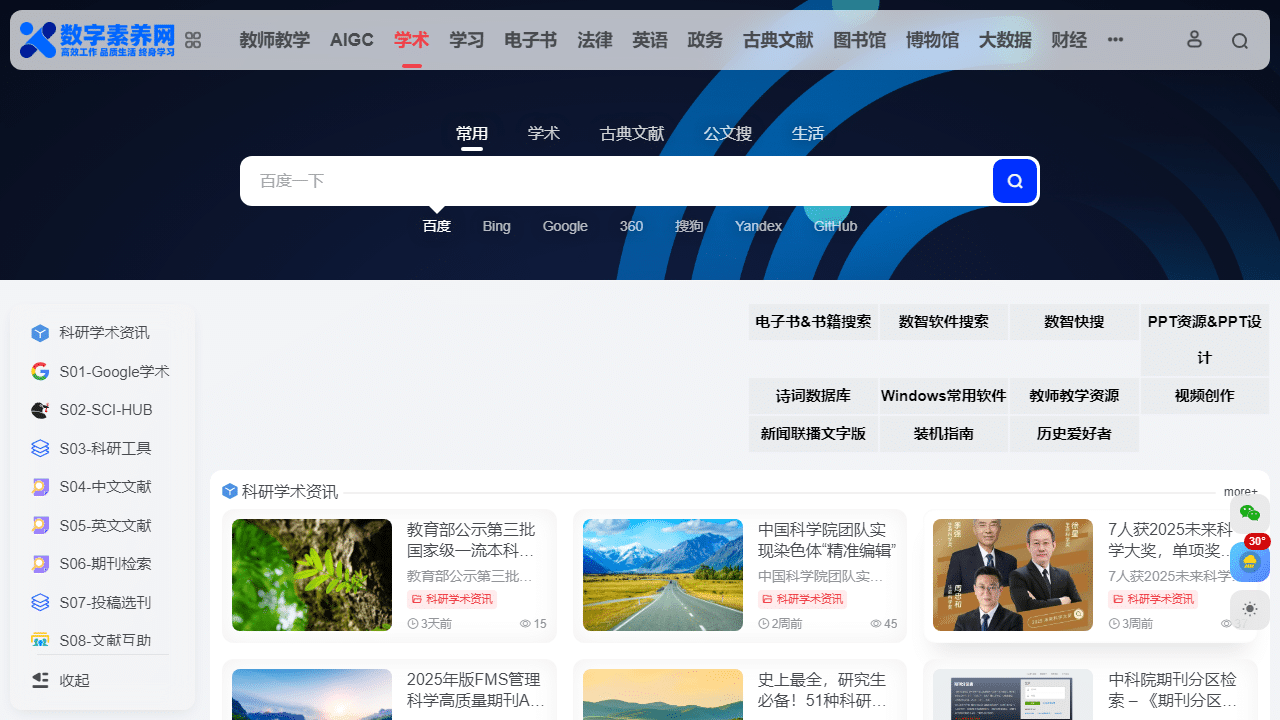Open the green plant article thumbnail

tap(312, 575)
